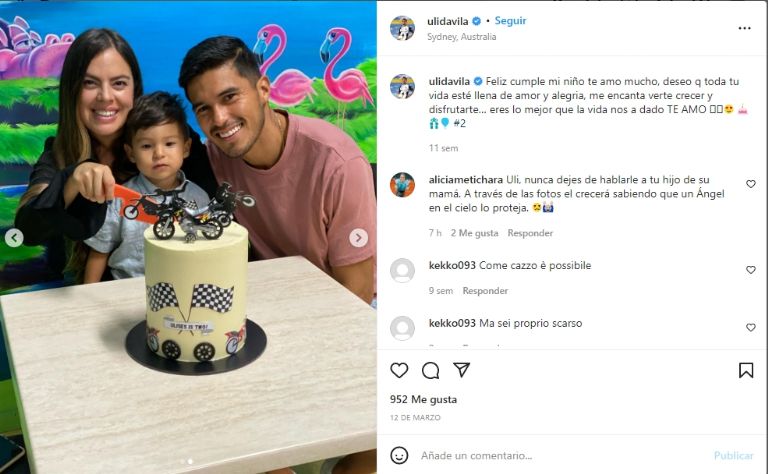View who liked: 952 Me gusta
Screen dimensions: 768x474
point(424,400)
